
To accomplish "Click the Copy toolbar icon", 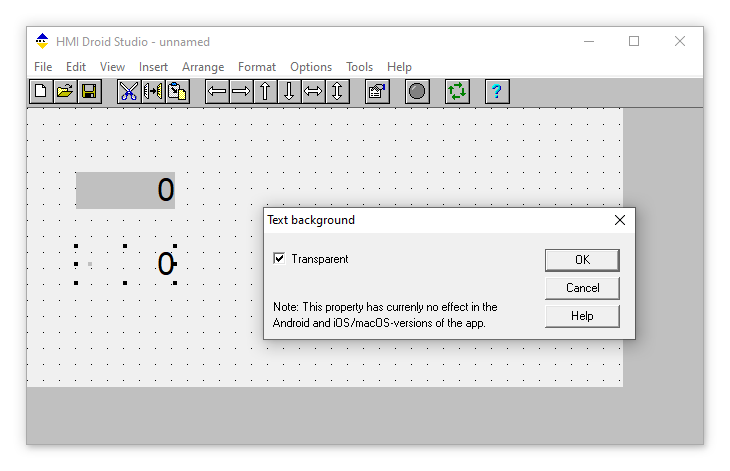I will pos(153,91).
